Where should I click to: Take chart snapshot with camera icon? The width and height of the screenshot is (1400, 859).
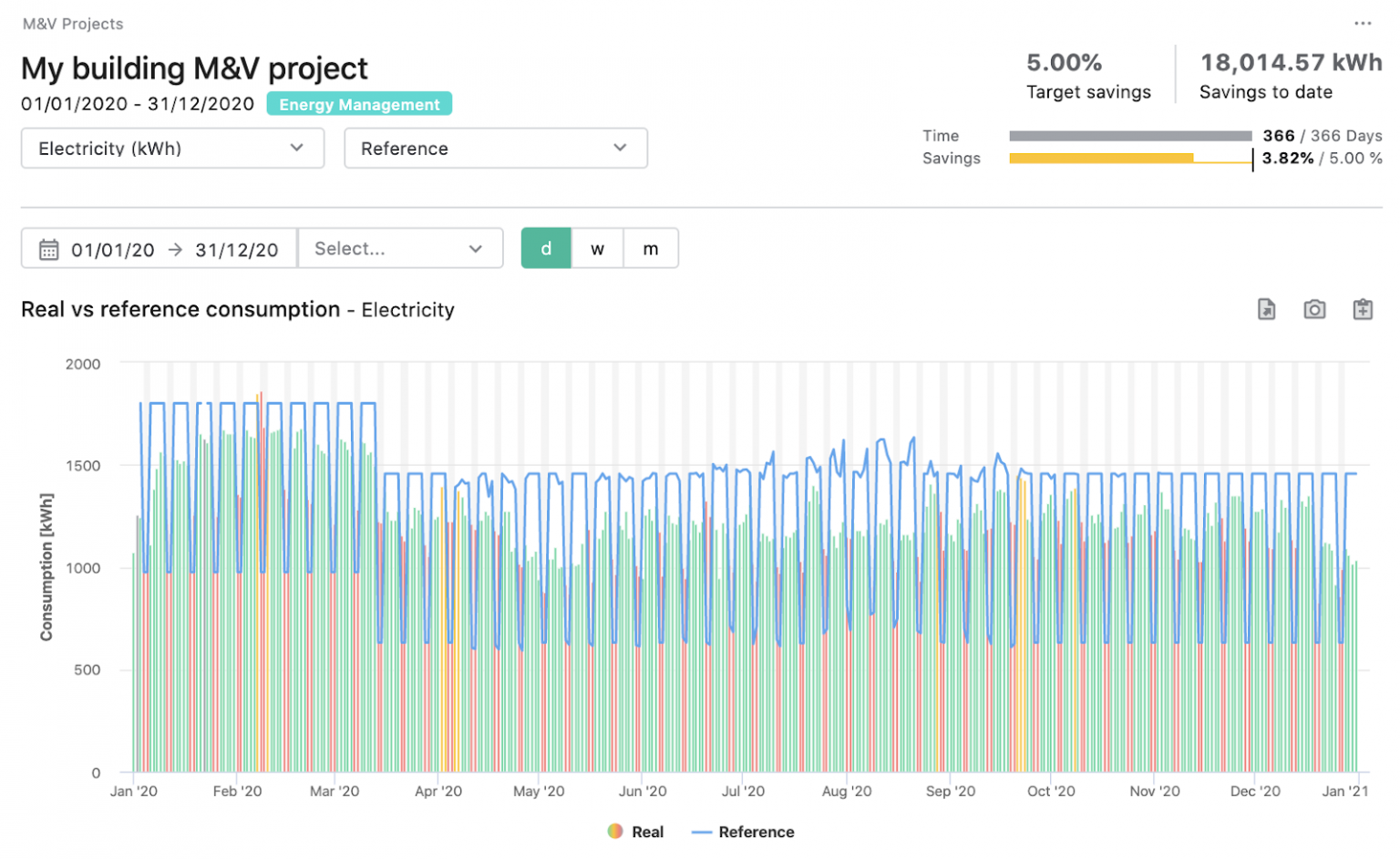[1313, 309]
